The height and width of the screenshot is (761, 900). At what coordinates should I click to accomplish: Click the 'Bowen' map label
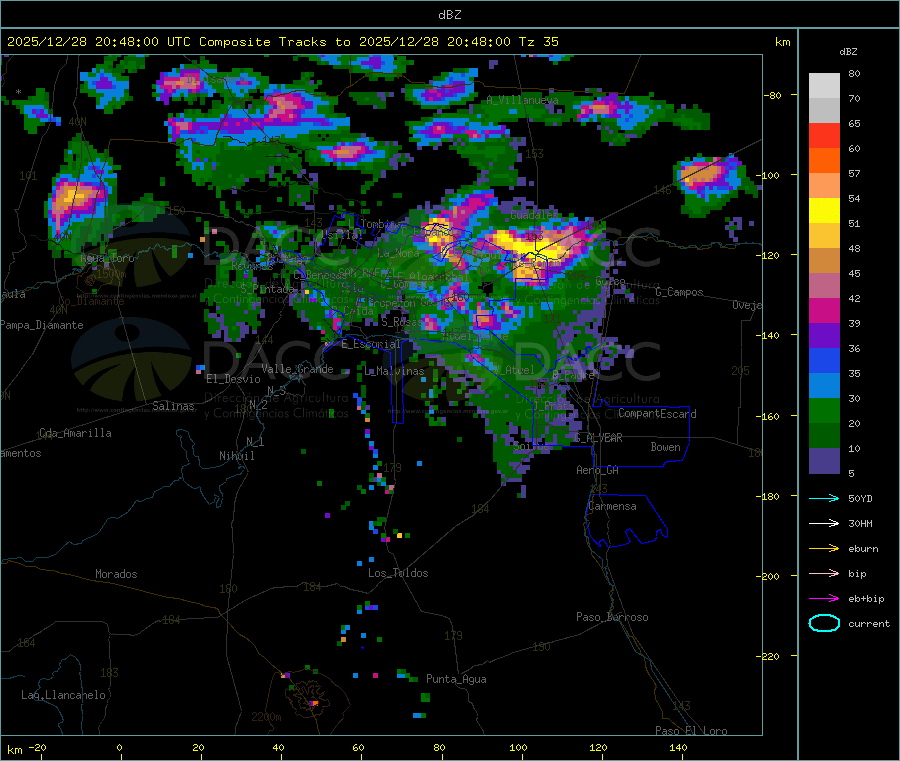click(x=666, y=447)
